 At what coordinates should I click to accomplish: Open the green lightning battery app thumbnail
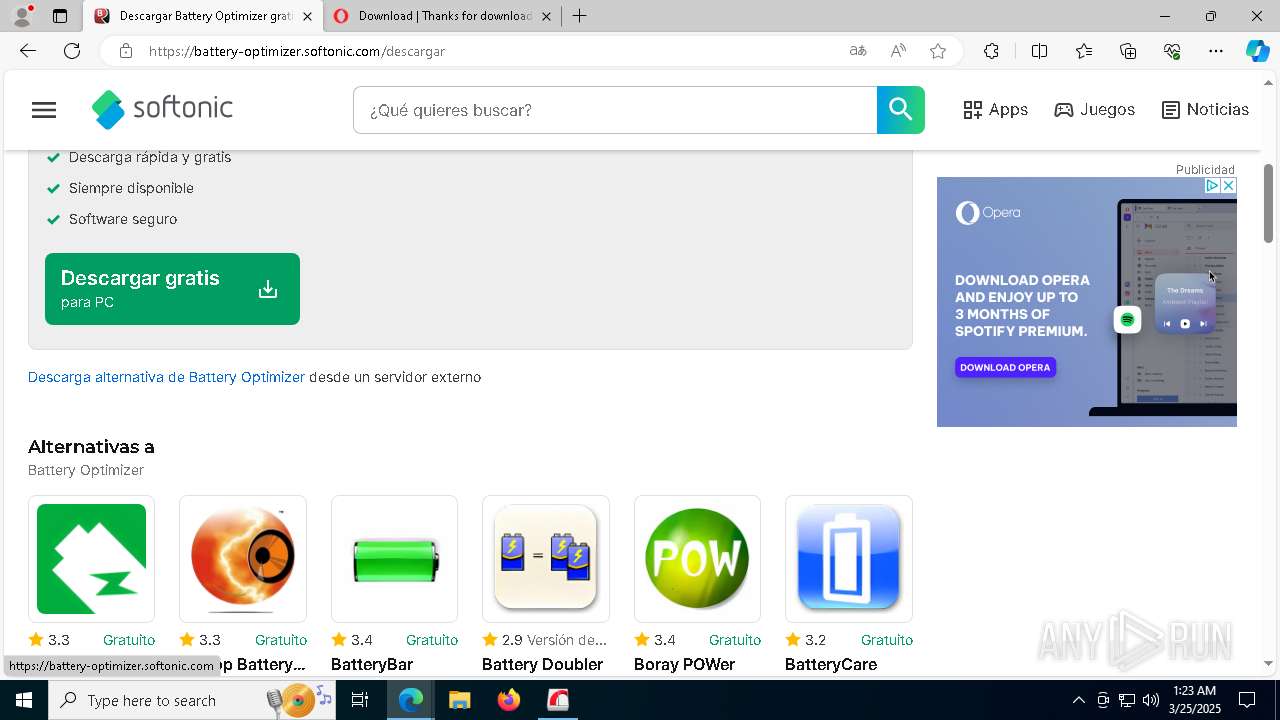point(91,559)
